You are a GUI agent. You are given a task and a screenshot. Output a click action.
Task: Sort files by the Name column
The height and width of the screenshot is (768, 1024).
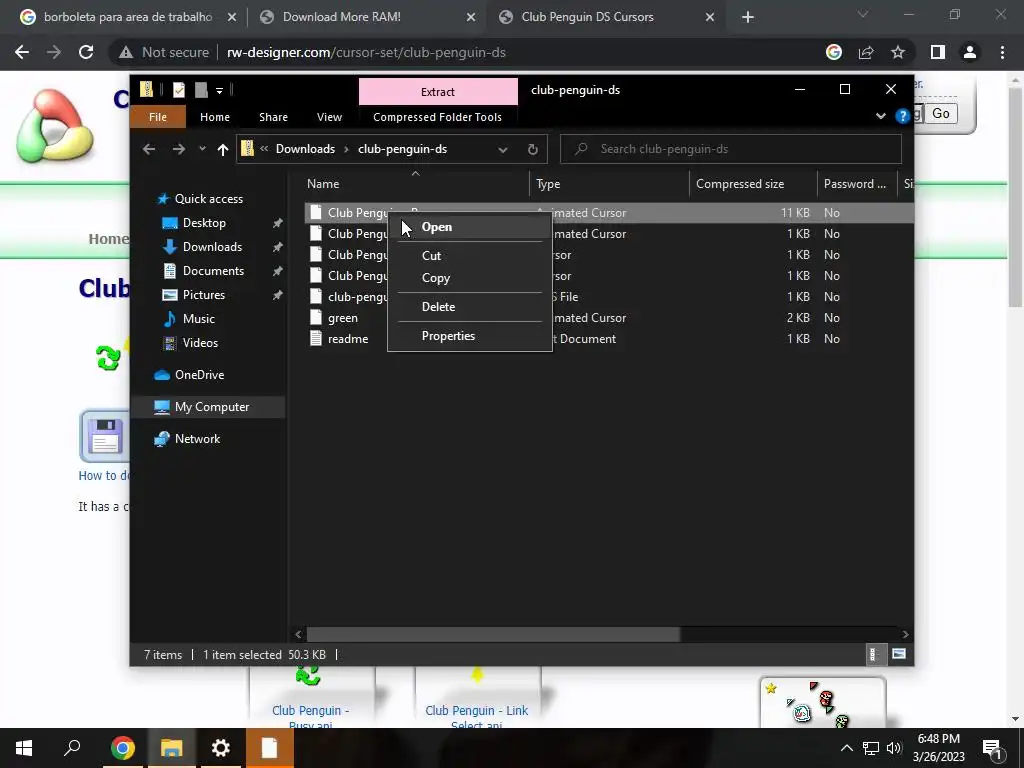pyautogui.click(x=415, y=184)
